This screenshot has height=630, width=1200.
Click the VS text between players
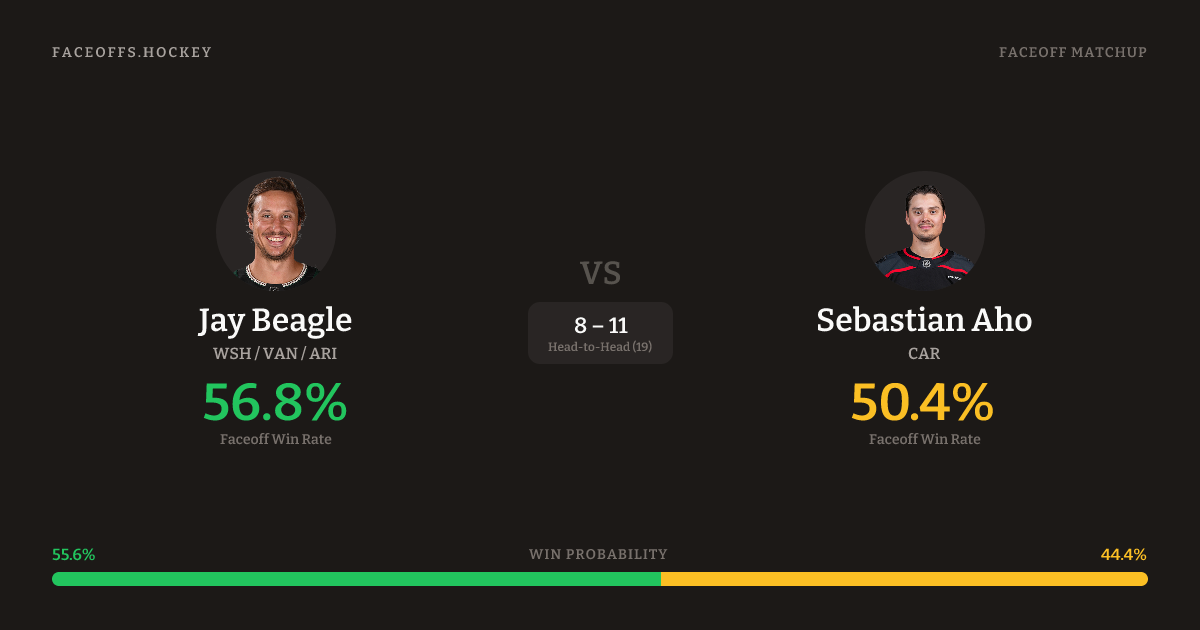[600, 273]
